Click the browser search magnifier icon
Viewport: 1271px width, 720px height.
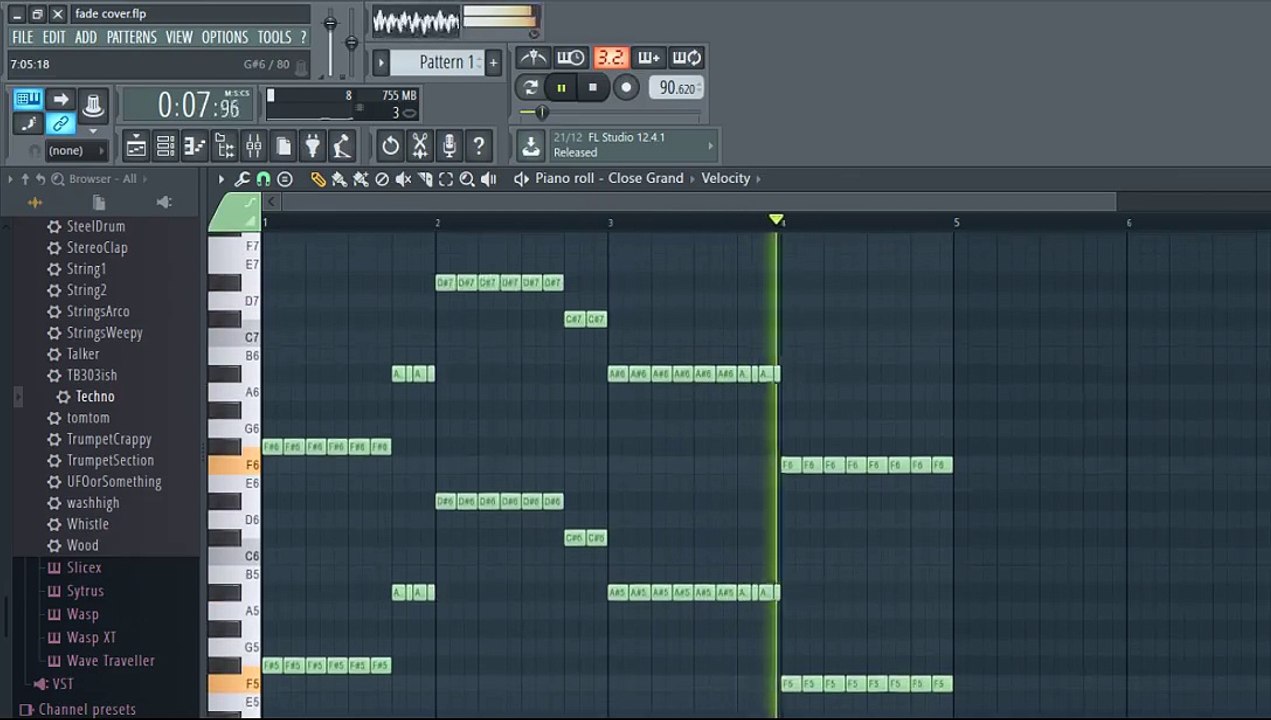pyautogui.click(x=58, y=179)
